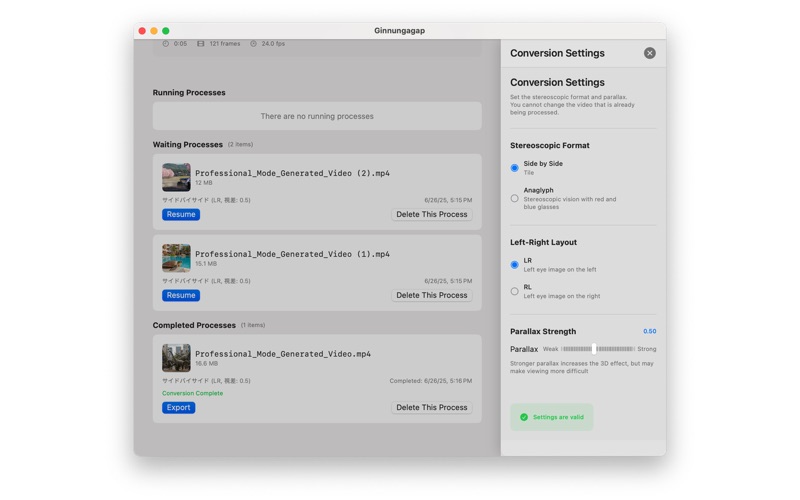This screenshot has height=500, width=800.
Task: Select the Professional_Mode_Generated_Video (2).mp4 filename
Action: (292, 173)
